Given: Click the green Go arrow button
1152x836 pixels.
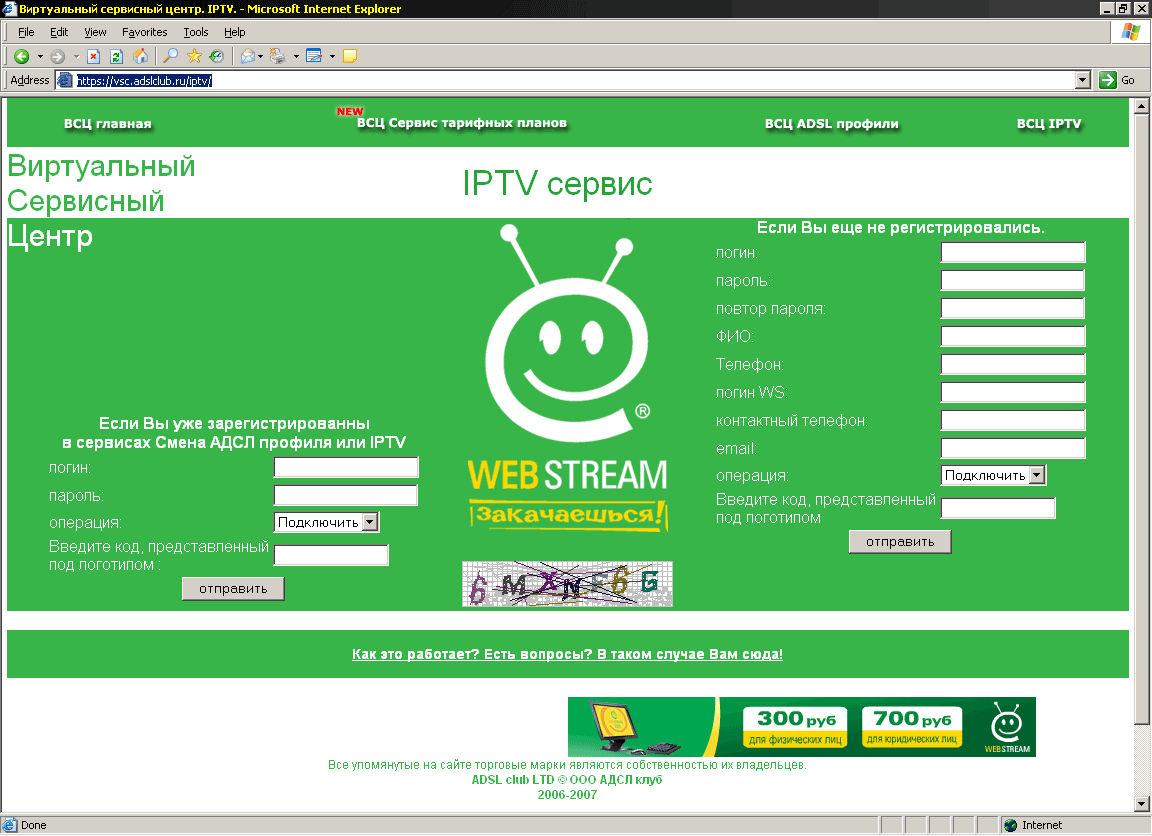Looking at the screenshot, I should point(1108,80).
